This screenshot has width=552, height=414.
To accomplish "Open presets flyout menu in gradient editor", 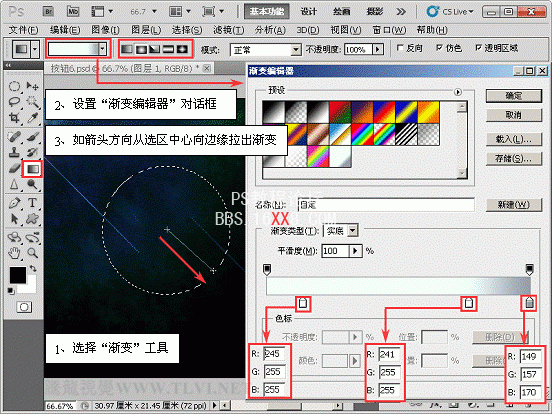I will [x=458, y=92].
